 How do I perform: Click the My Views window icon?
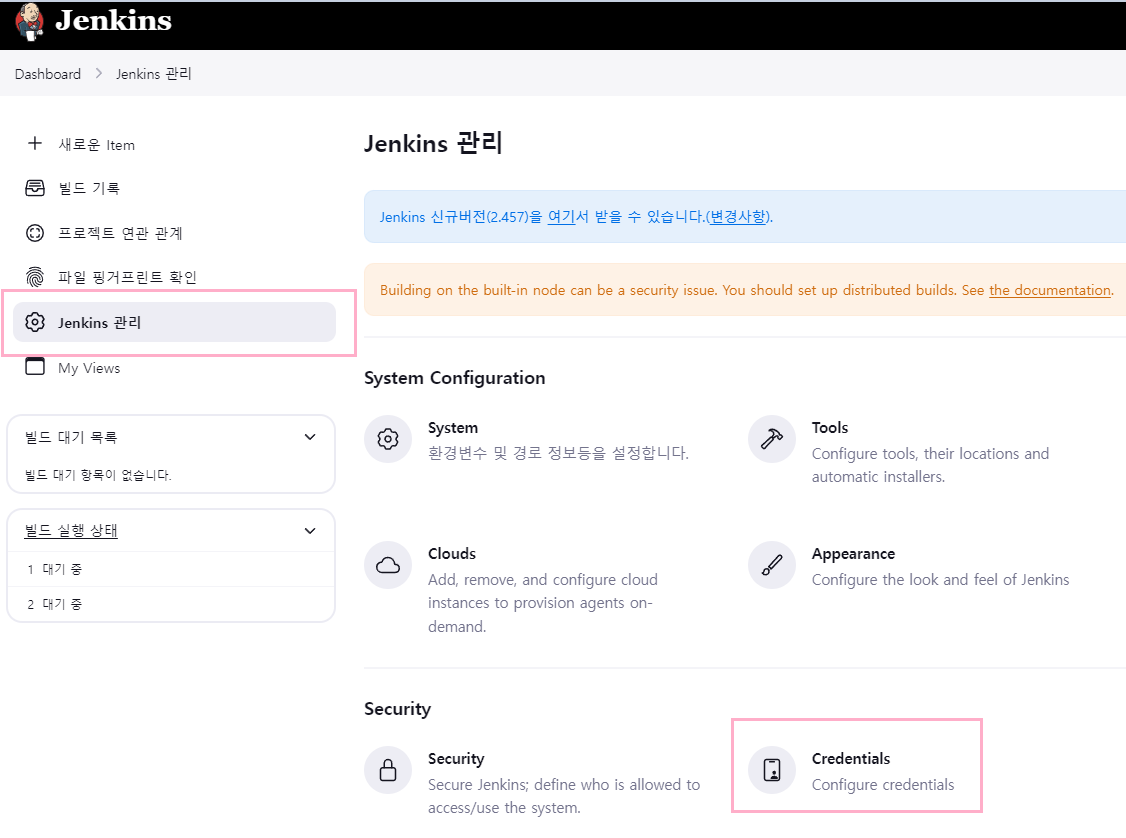tap(34, 366)
